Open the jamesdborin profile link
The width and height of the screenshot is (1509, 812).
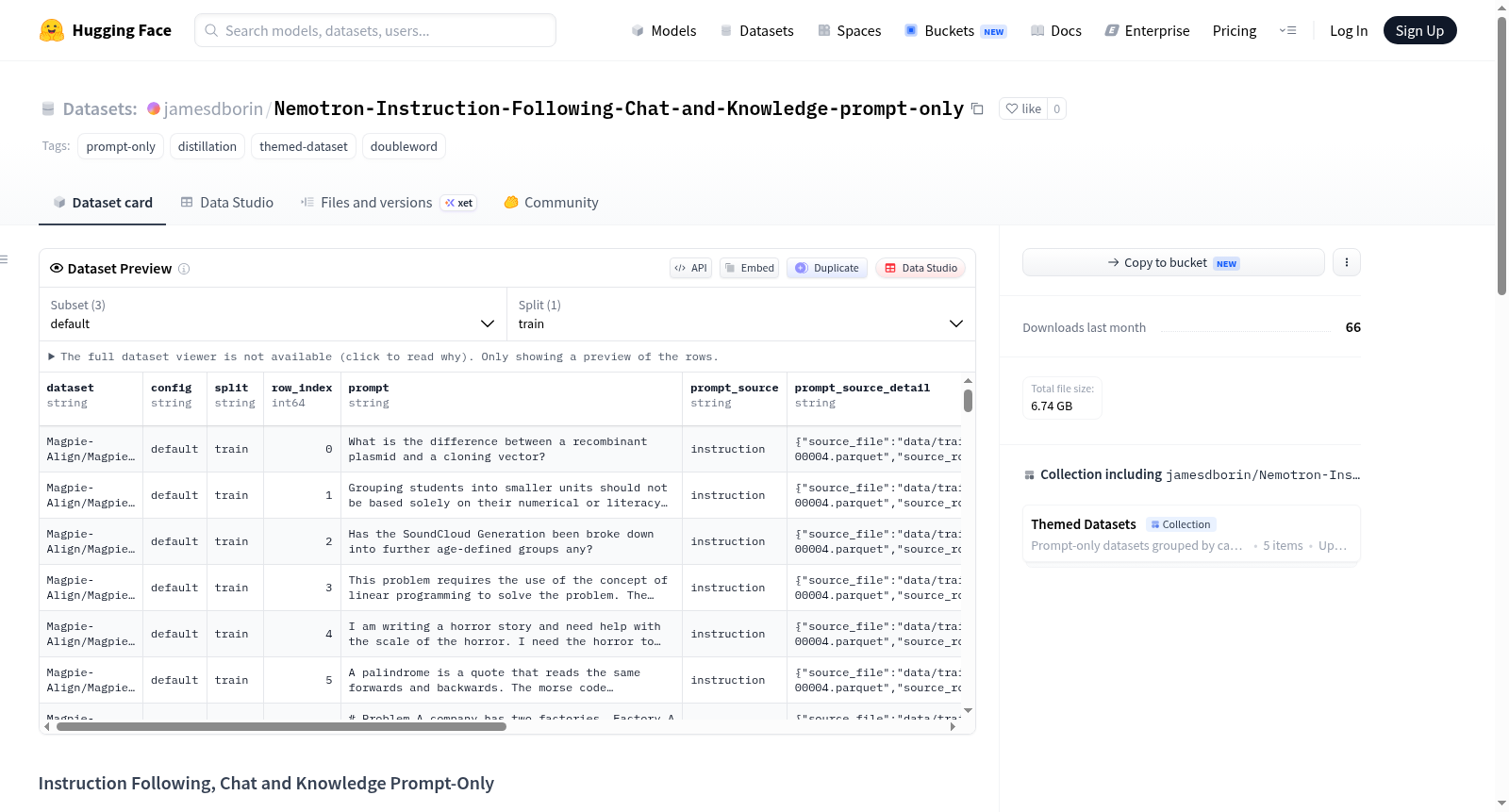click(213, 108)
